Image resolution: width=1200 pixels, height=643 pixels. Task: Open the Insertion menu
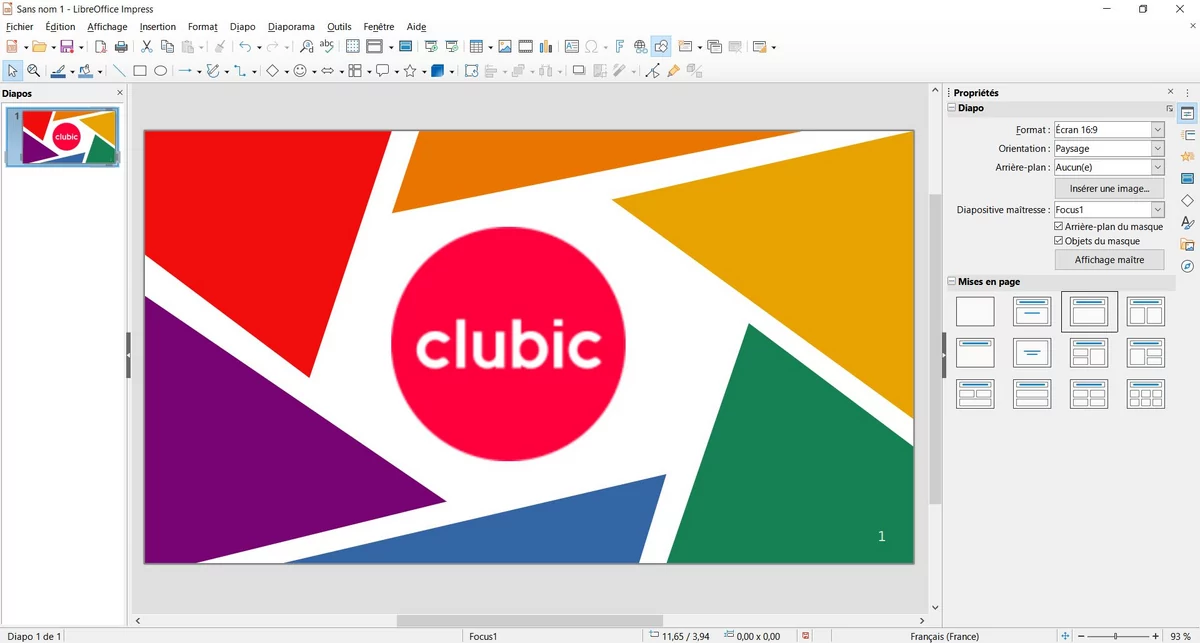tap(158, 27)
